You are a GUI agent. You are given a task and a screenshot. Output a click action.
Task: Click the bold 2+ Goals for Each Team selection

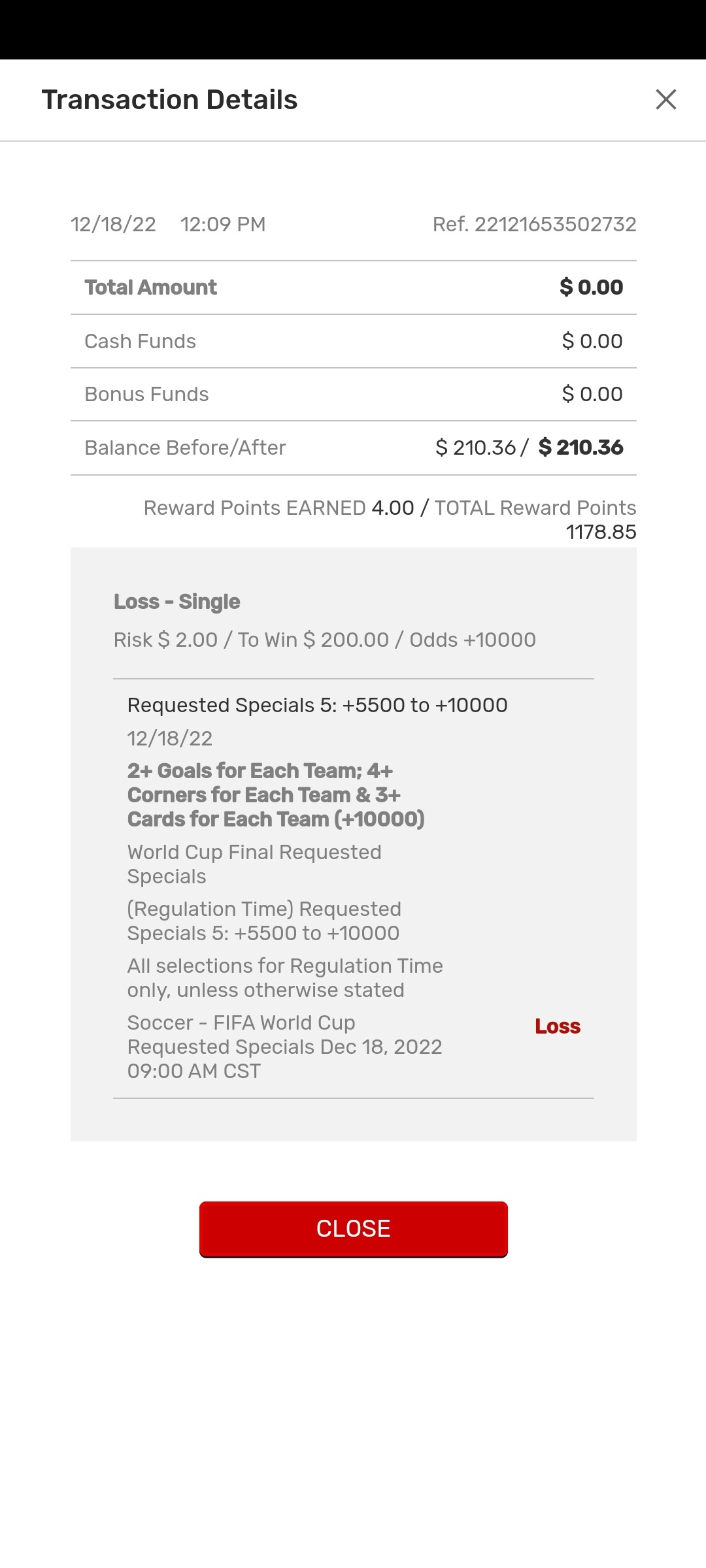pos(275,794)
